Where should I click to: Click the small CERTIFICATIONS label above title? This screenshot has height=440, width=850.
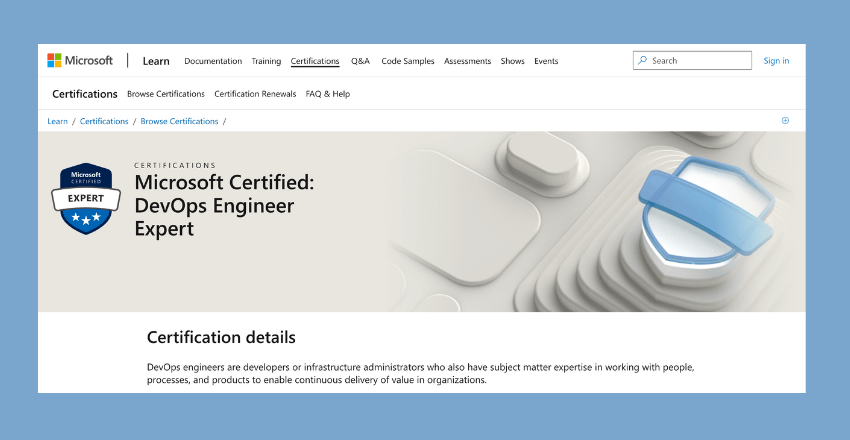pyautogui.click(x=175, y=165)
